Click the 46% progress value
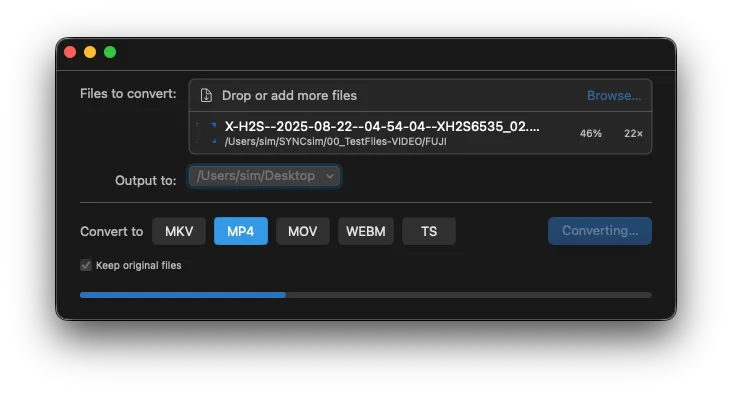This screenshot has width=732, height=394. click(591, 134)
